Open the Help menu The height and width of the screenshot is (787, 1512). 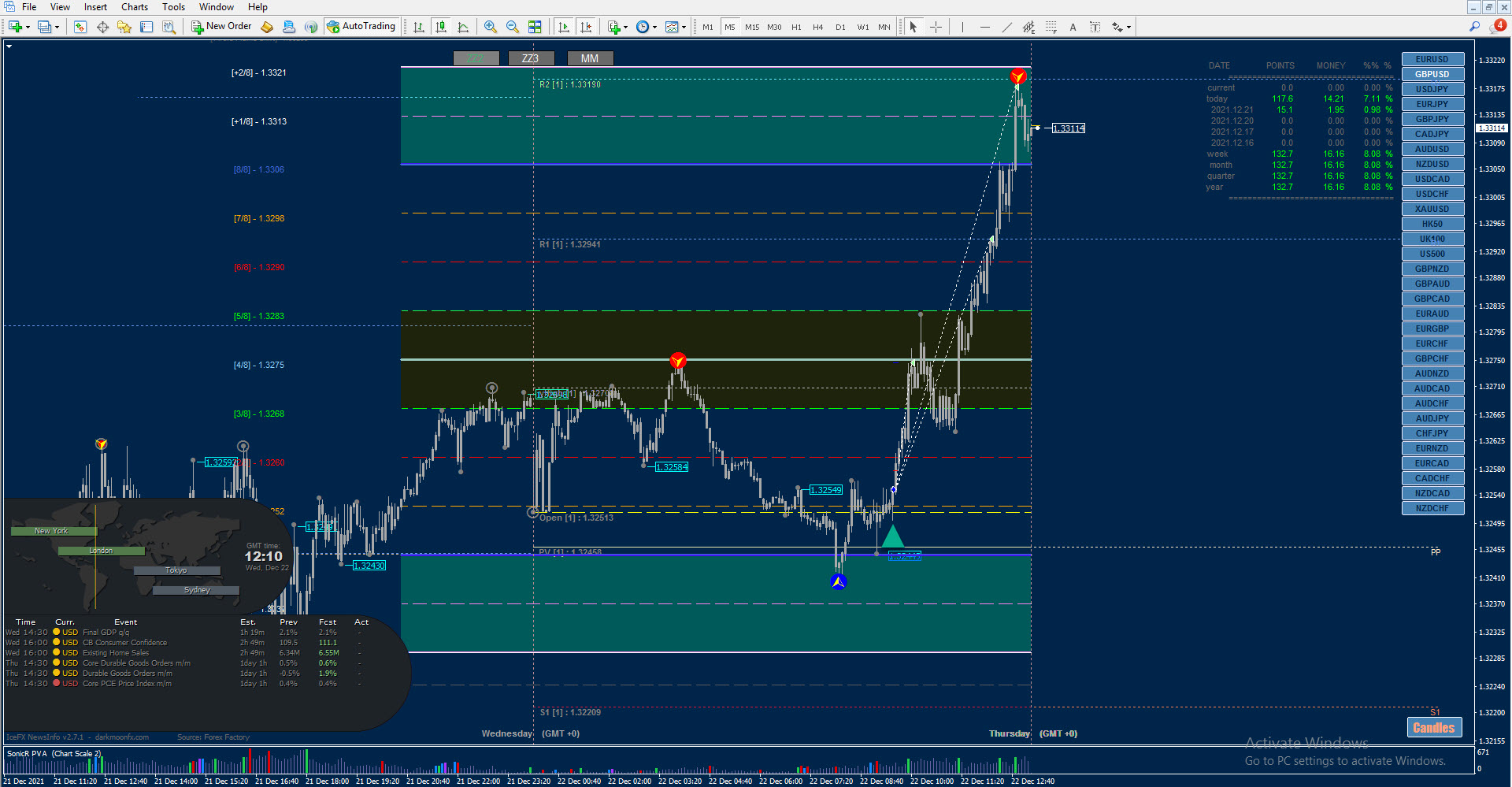tap(258, 7)
